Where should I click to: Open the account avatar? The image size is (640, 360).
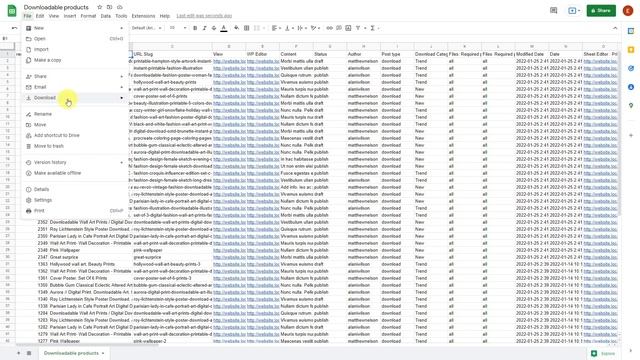(x=628, y=11)
